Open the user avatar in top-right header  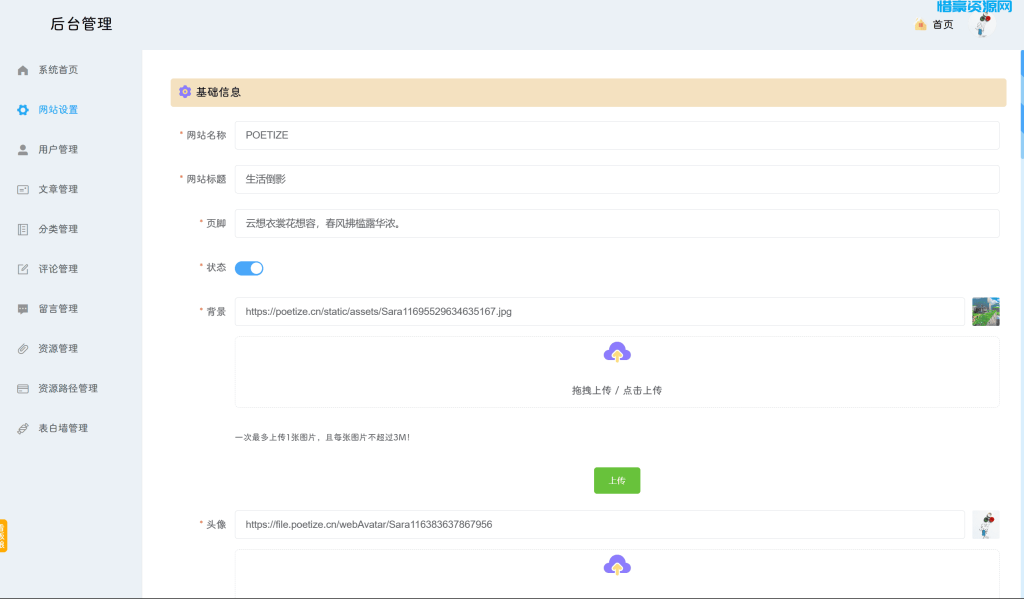[x=984, y=25]
